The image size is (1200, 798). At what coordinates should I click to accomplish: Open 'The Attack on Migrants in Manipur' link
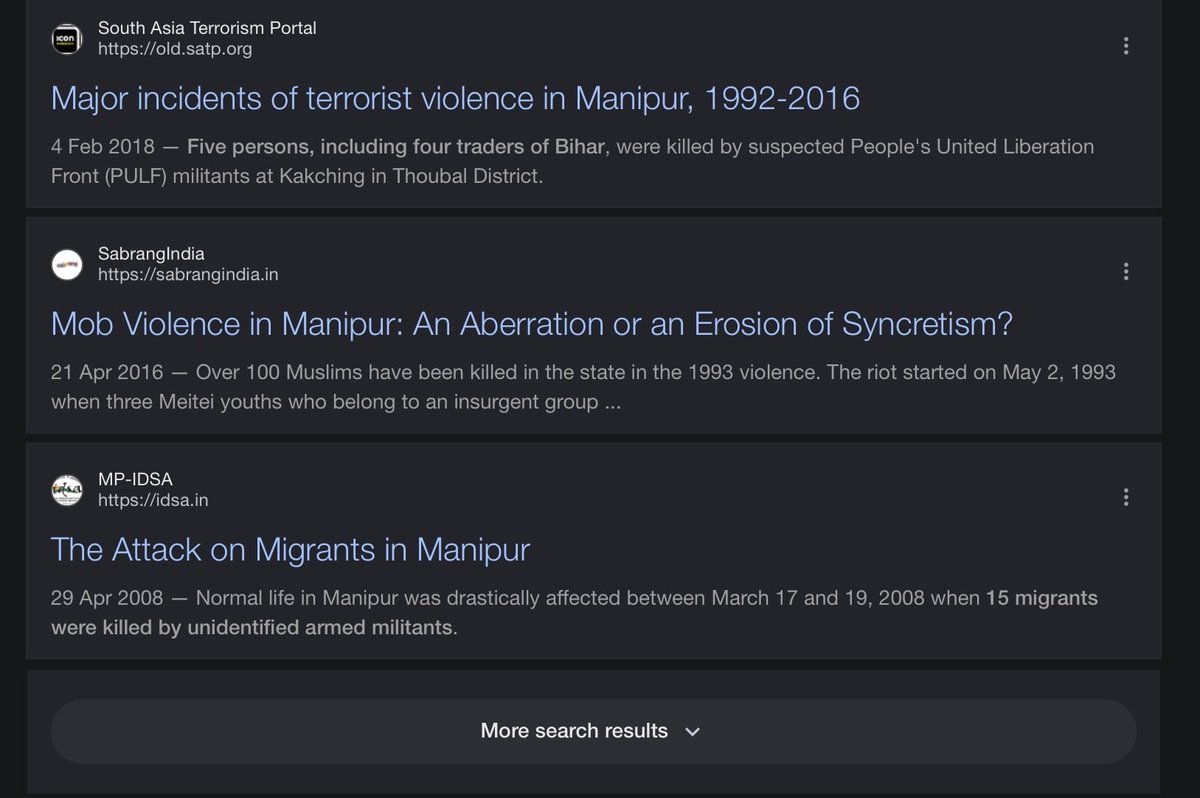290,549
